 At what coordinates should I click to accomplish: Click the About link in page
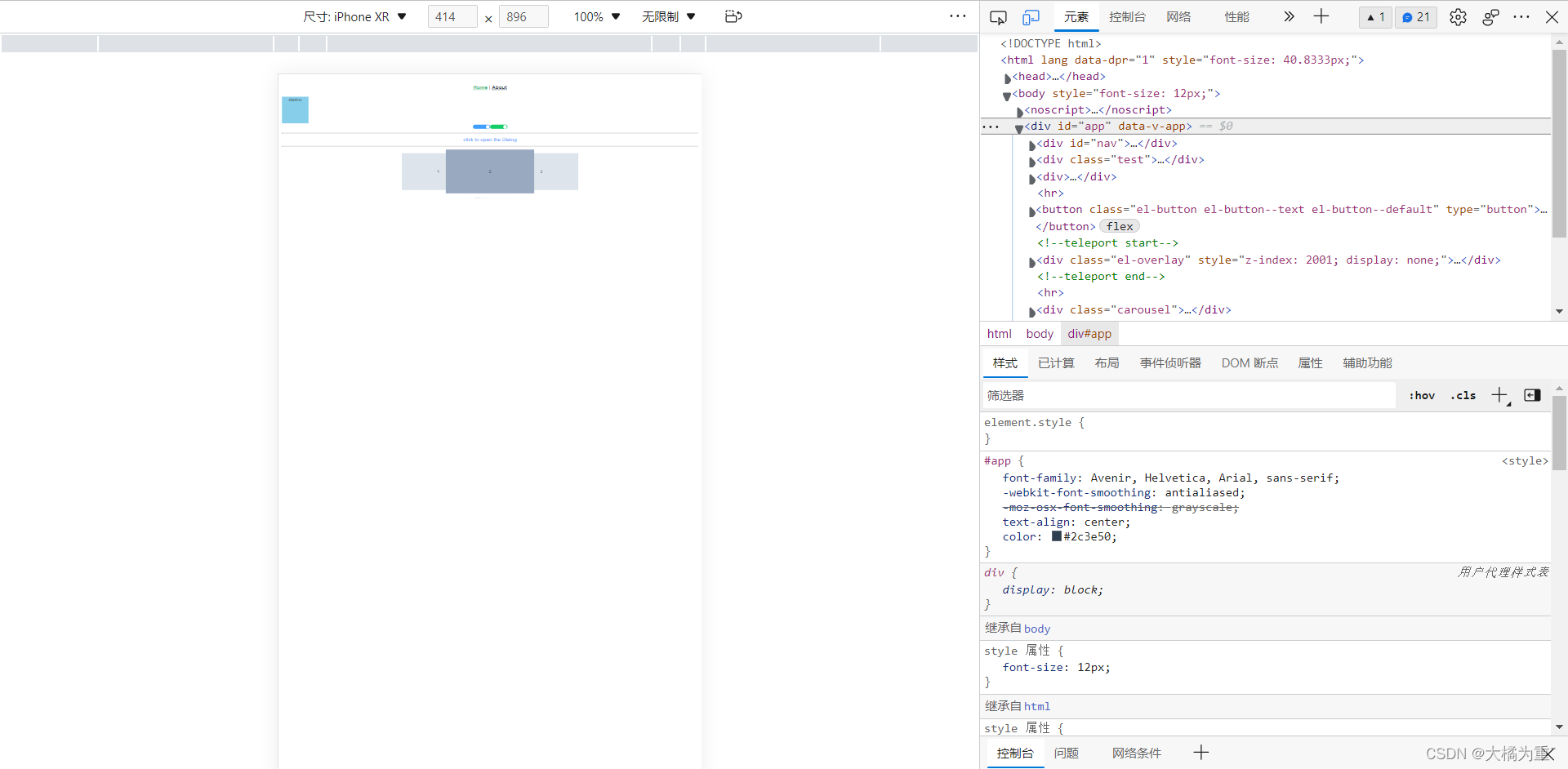point(499,87)
